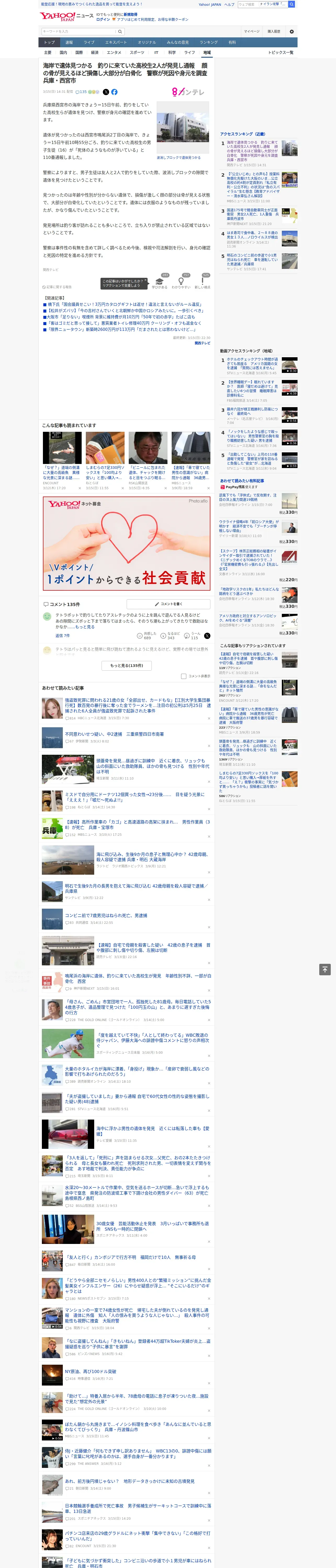The width and height of the screenshot is (336, 1568).
Task: Share the comment on X
Action: click(x=207, y=636)
